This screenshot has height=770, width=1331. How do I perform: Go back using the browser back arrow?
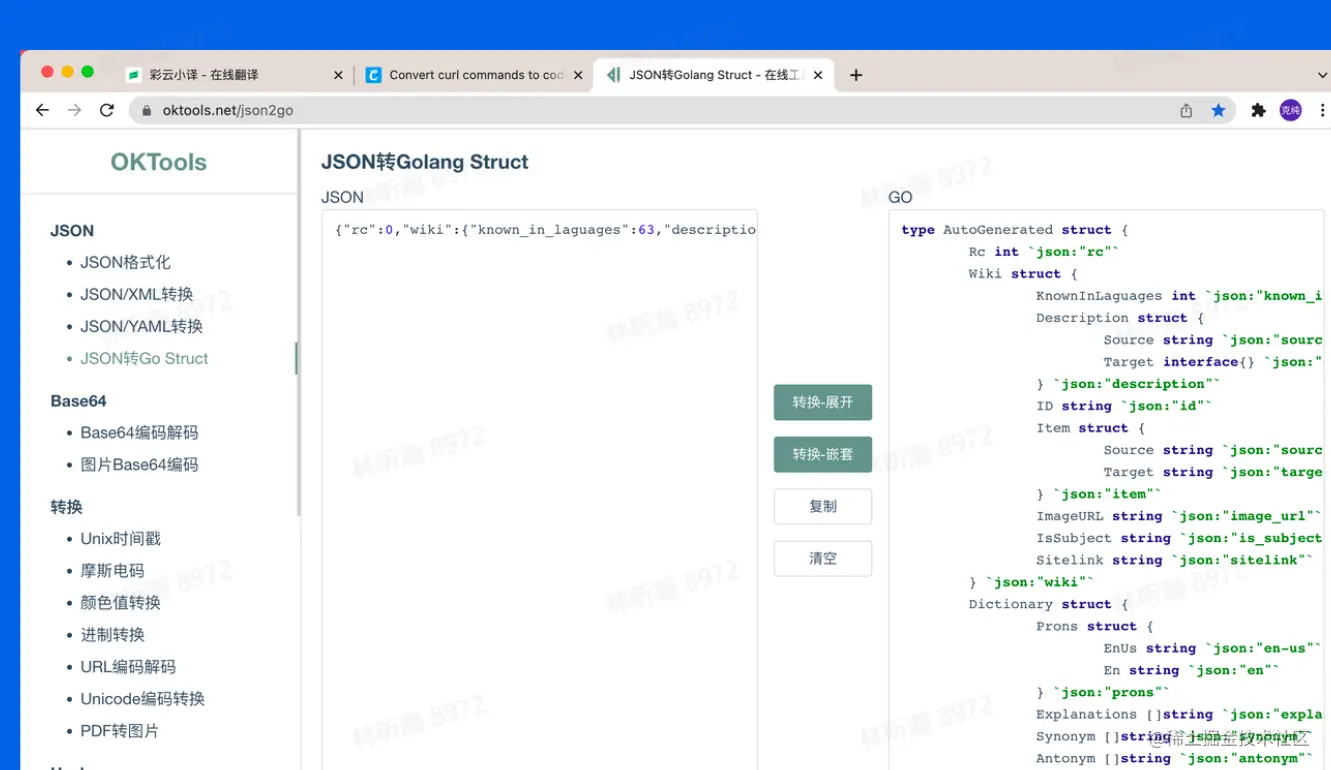(x=42, y=110)
